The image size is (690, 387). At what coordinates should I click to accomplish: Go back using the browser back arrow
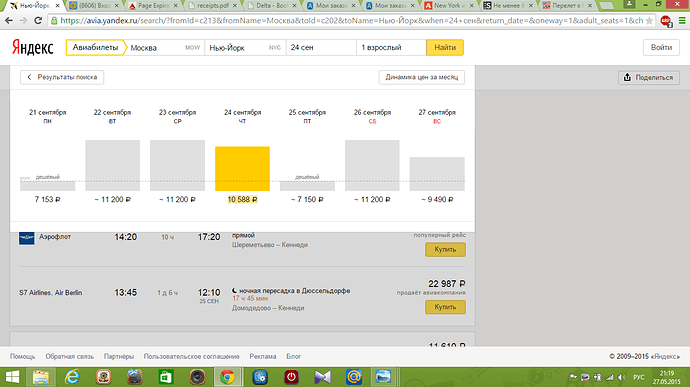tap(9, 21)
